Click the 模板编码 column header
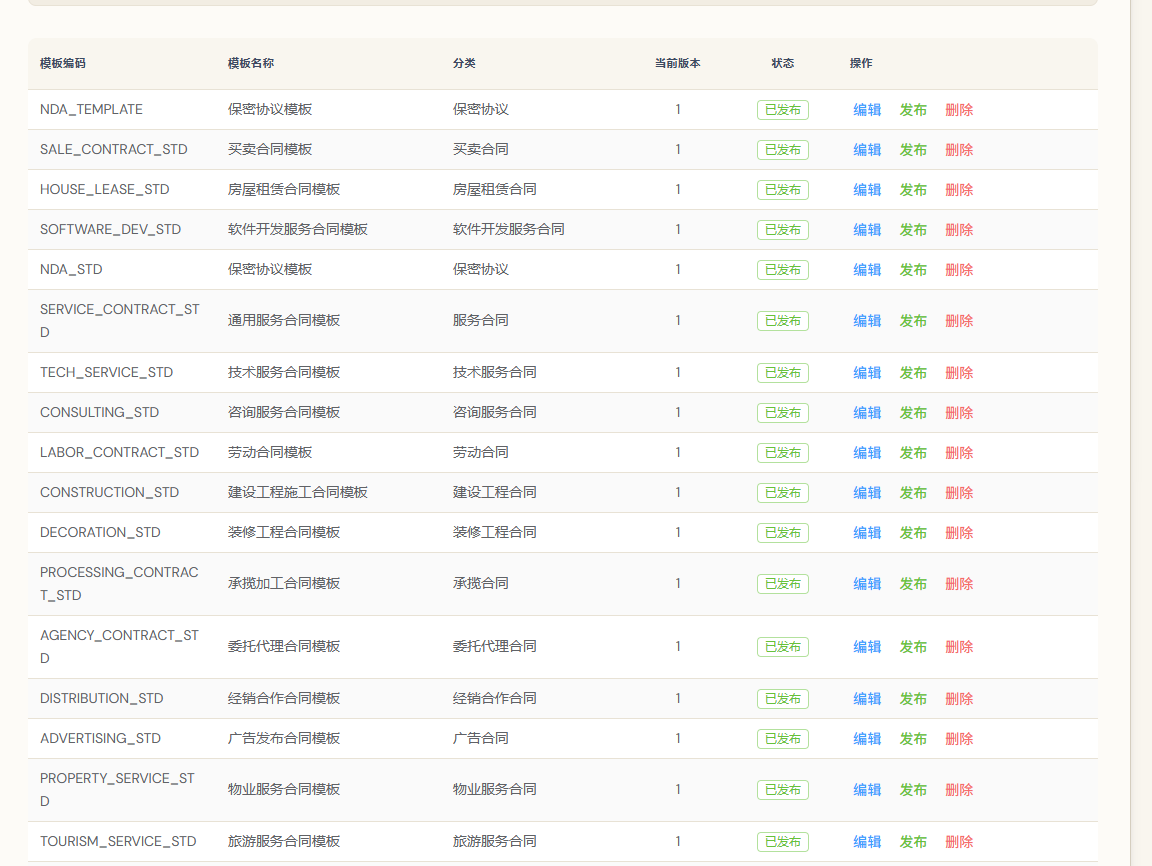Screen dimensions: 1152x866 point(63,63)
